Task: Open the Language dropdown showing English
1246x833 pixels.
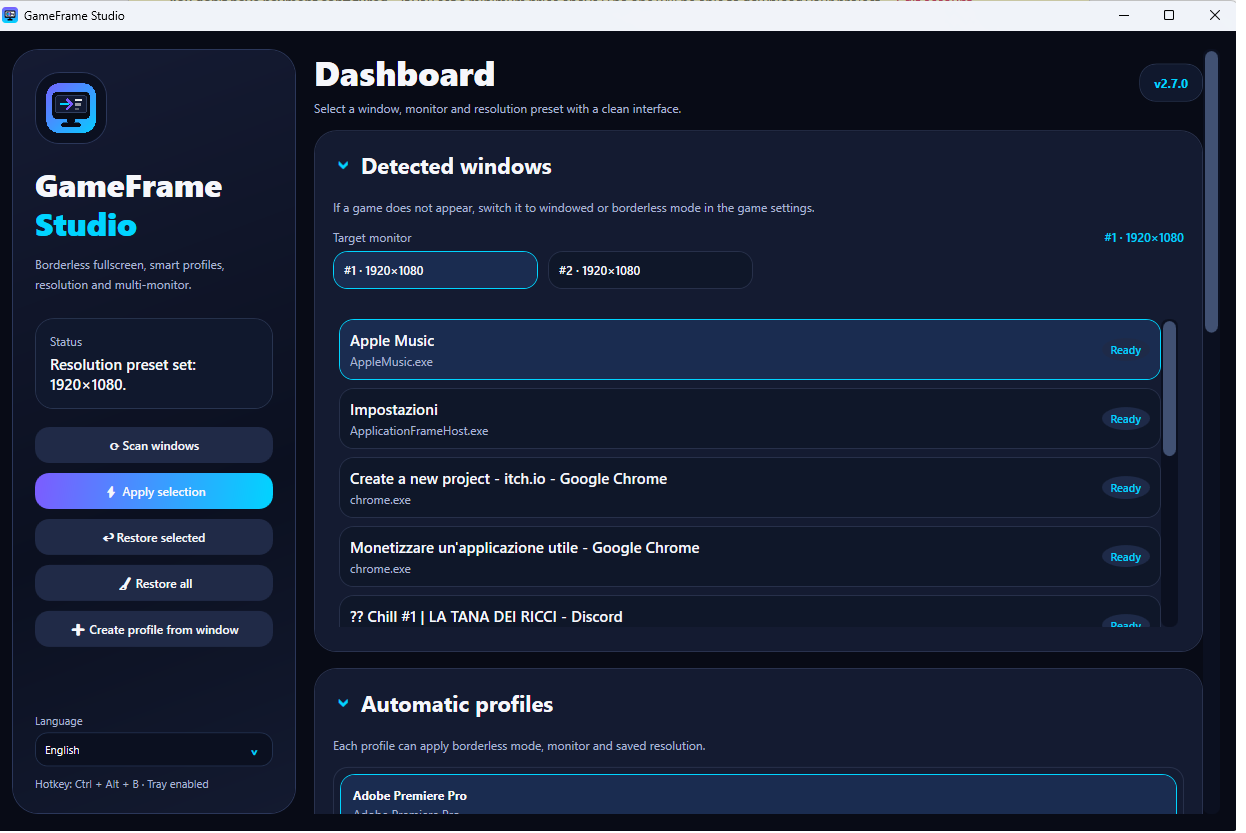Action: (154, 750)
